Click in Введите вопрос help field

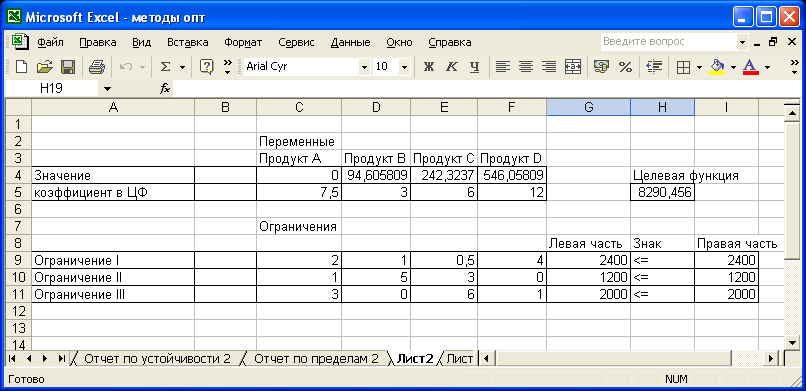pyautogui.click(x=669, y=42)
